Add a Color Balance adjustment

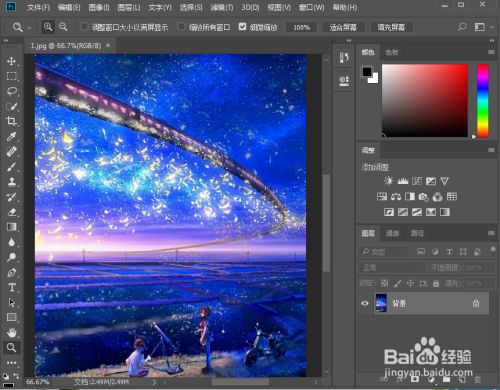pyautogui.click(x=396, y=197)
